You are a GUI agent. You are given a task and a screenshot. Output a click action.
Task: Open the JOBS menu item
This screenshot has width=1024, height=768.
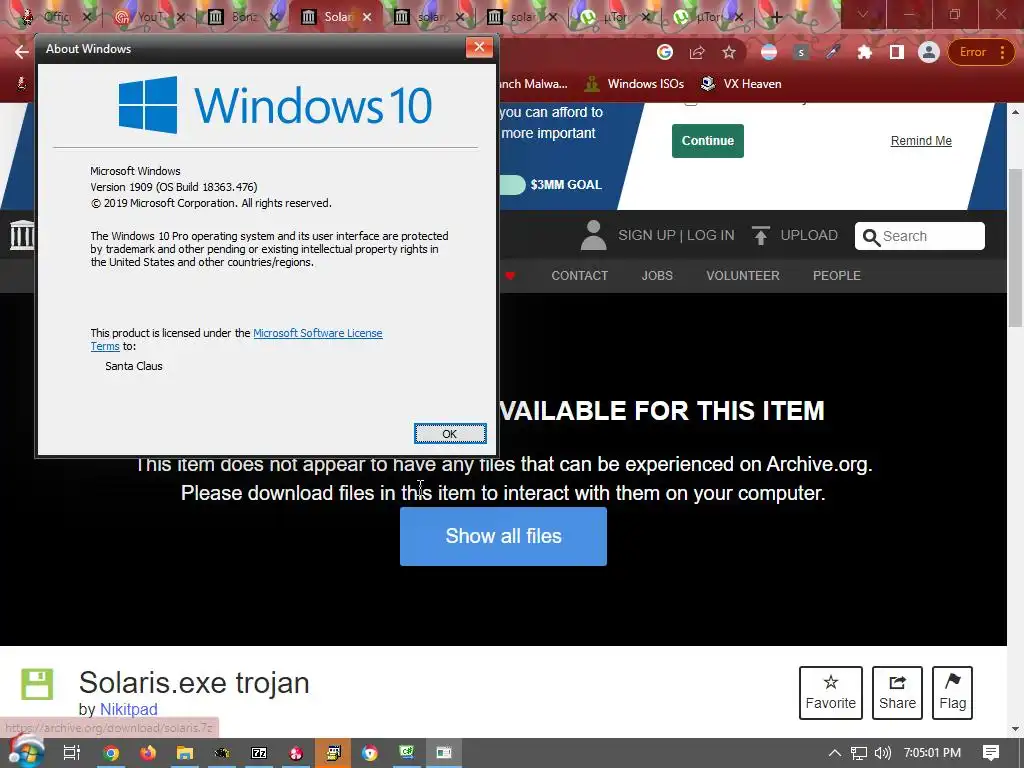(657, 276)
